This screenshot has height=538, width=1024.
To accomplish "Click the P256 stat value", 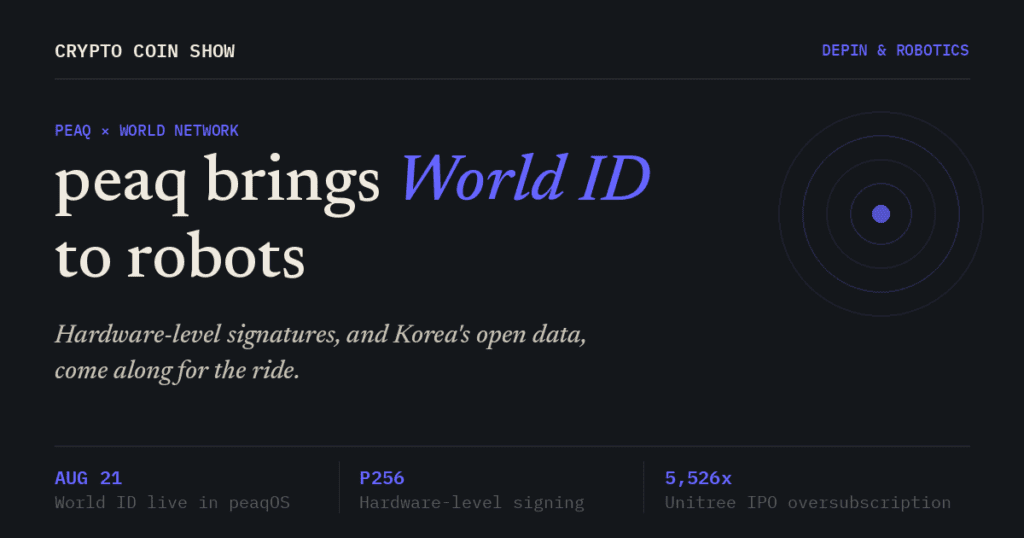I will (x=382, y=479).
